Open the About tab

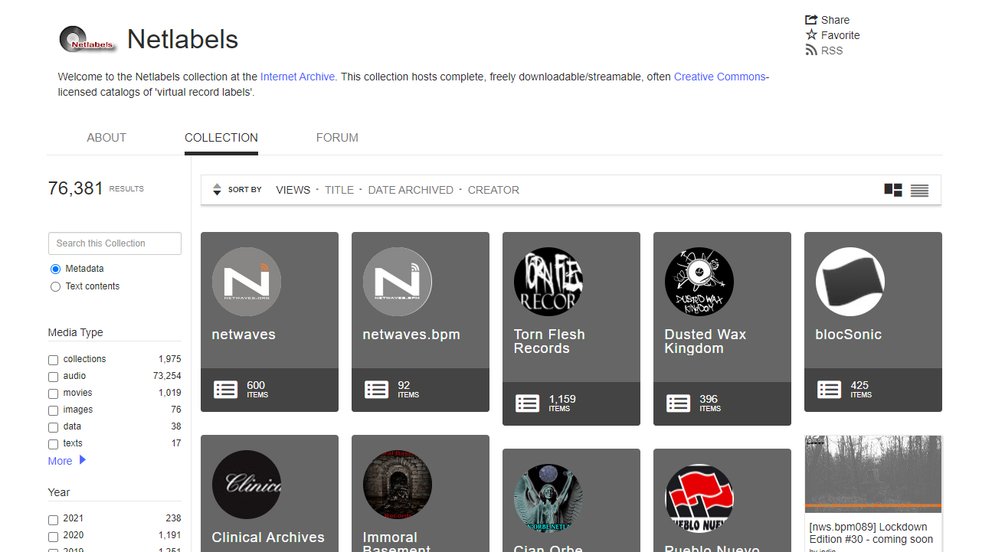pyautogui.click(x=106, y=138)
